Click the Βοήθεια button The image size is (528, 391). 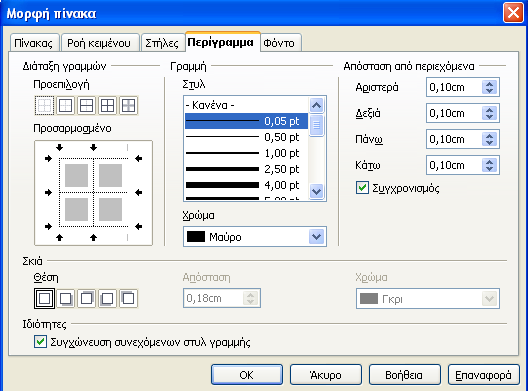tap(404, 374)
